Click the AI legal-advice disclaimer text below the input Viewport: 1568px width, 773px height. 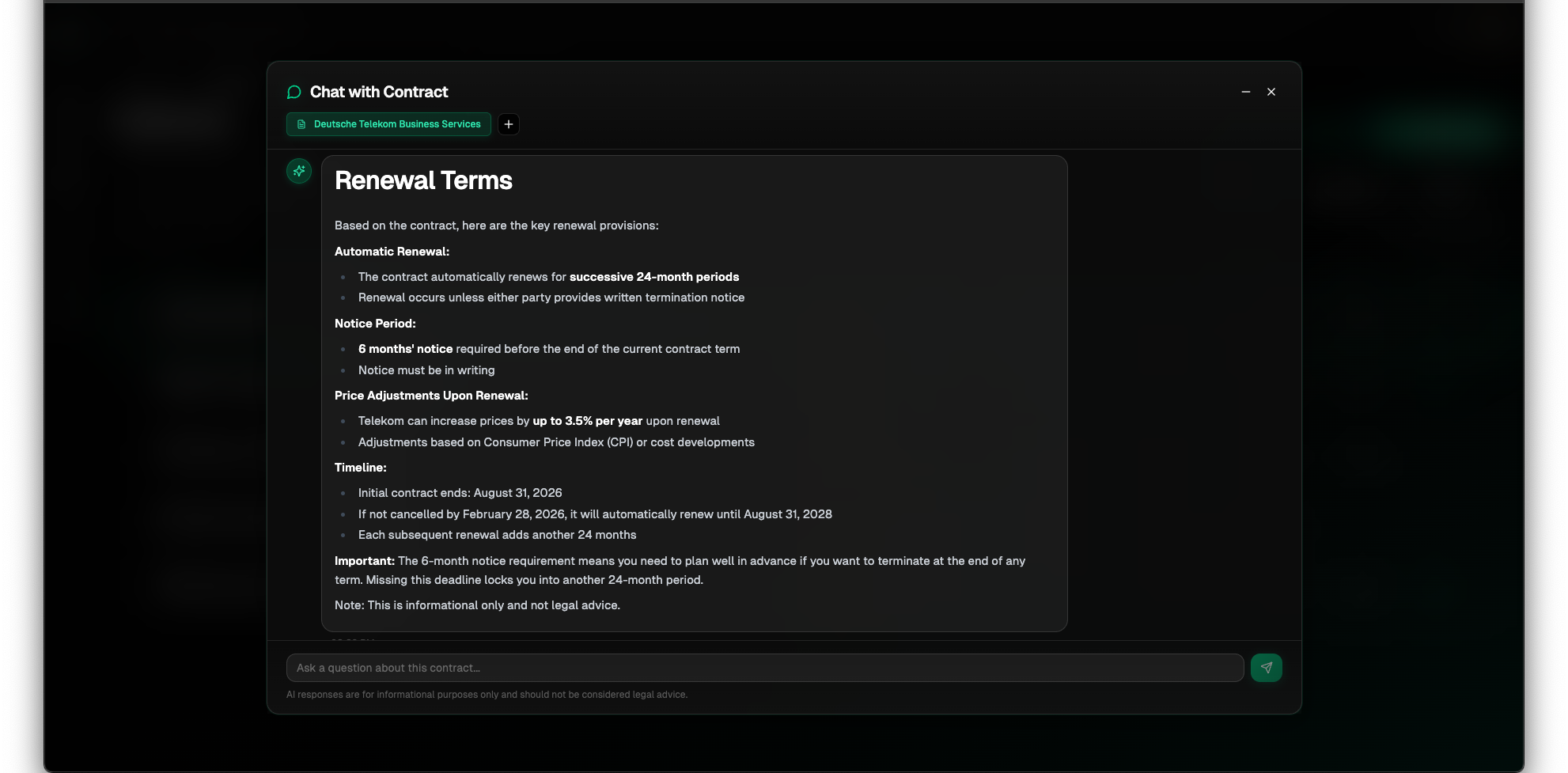click(x=487, y=694)
